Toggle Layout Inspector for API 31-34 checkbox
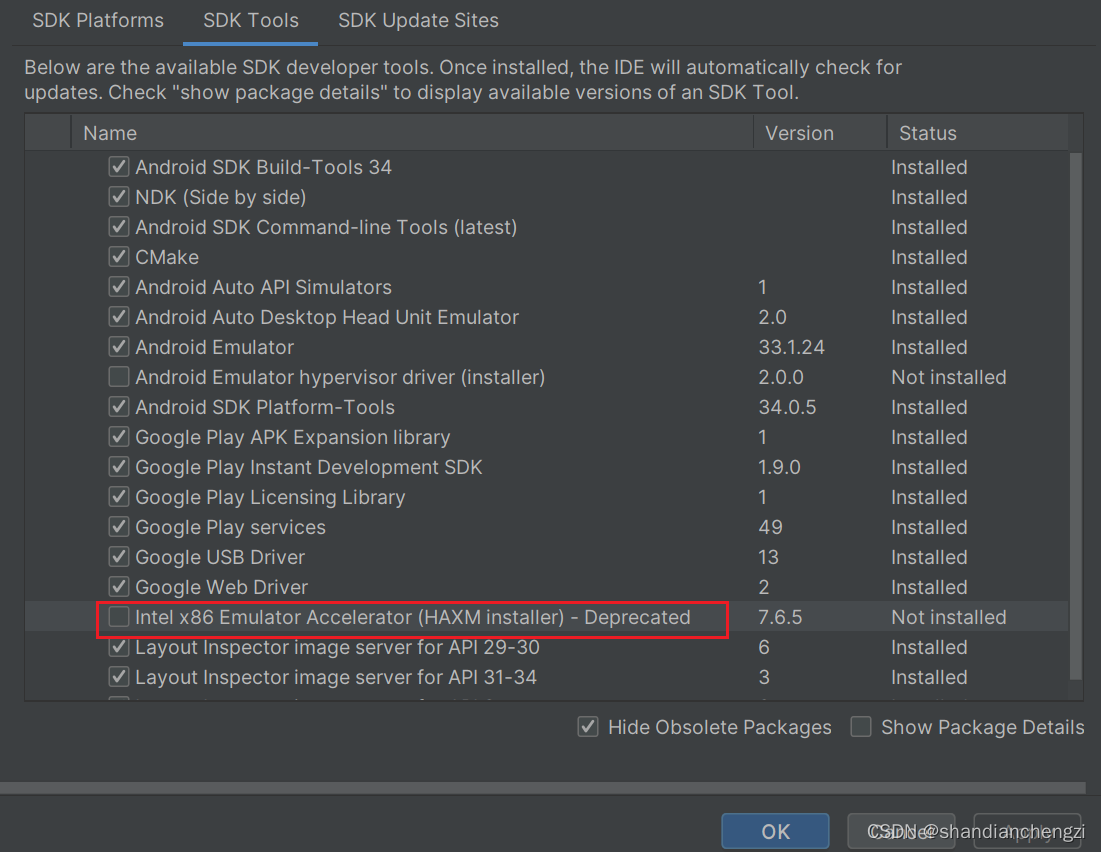1101x852 pixels. [x=119, y=677]
